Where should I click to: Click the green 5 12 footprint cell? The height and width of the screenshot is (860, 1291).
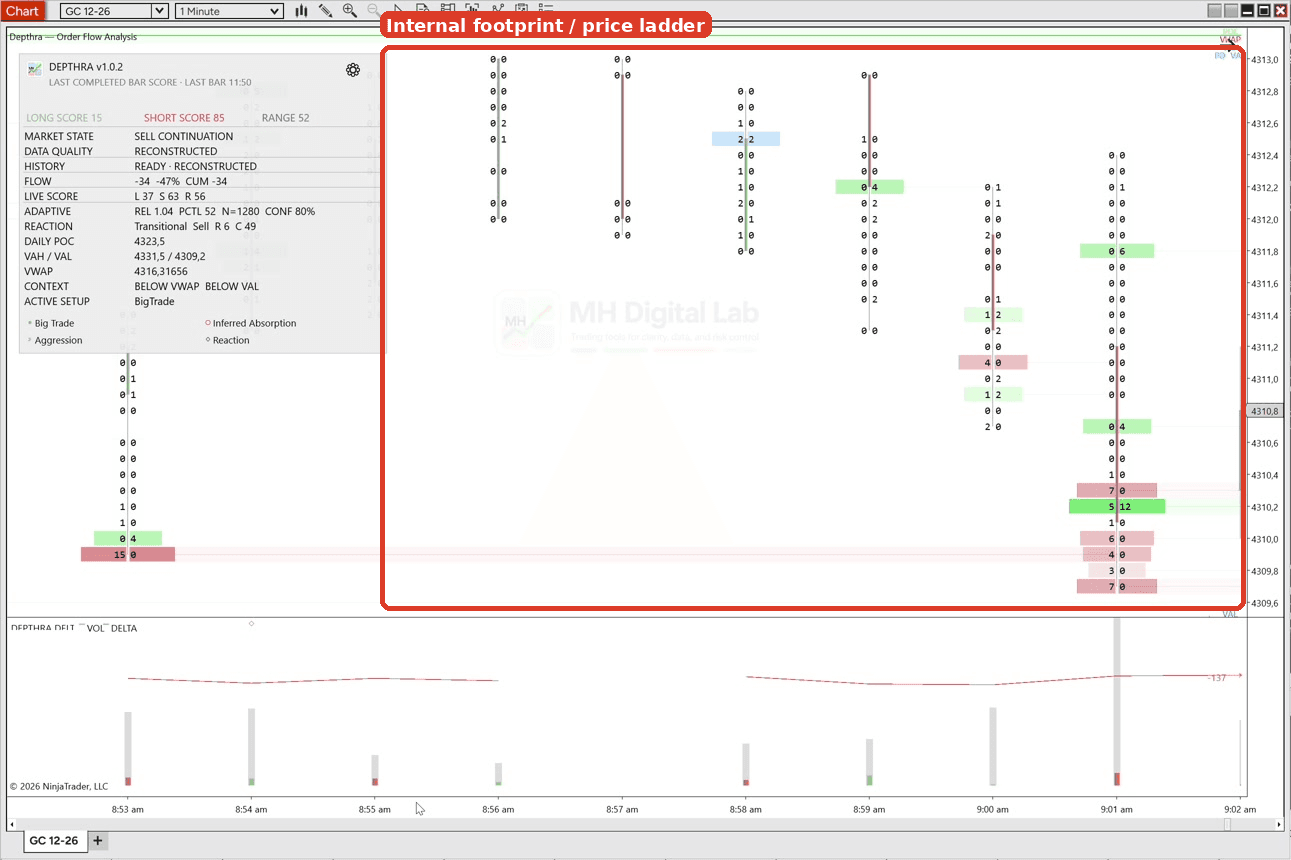click(1117, 507)
